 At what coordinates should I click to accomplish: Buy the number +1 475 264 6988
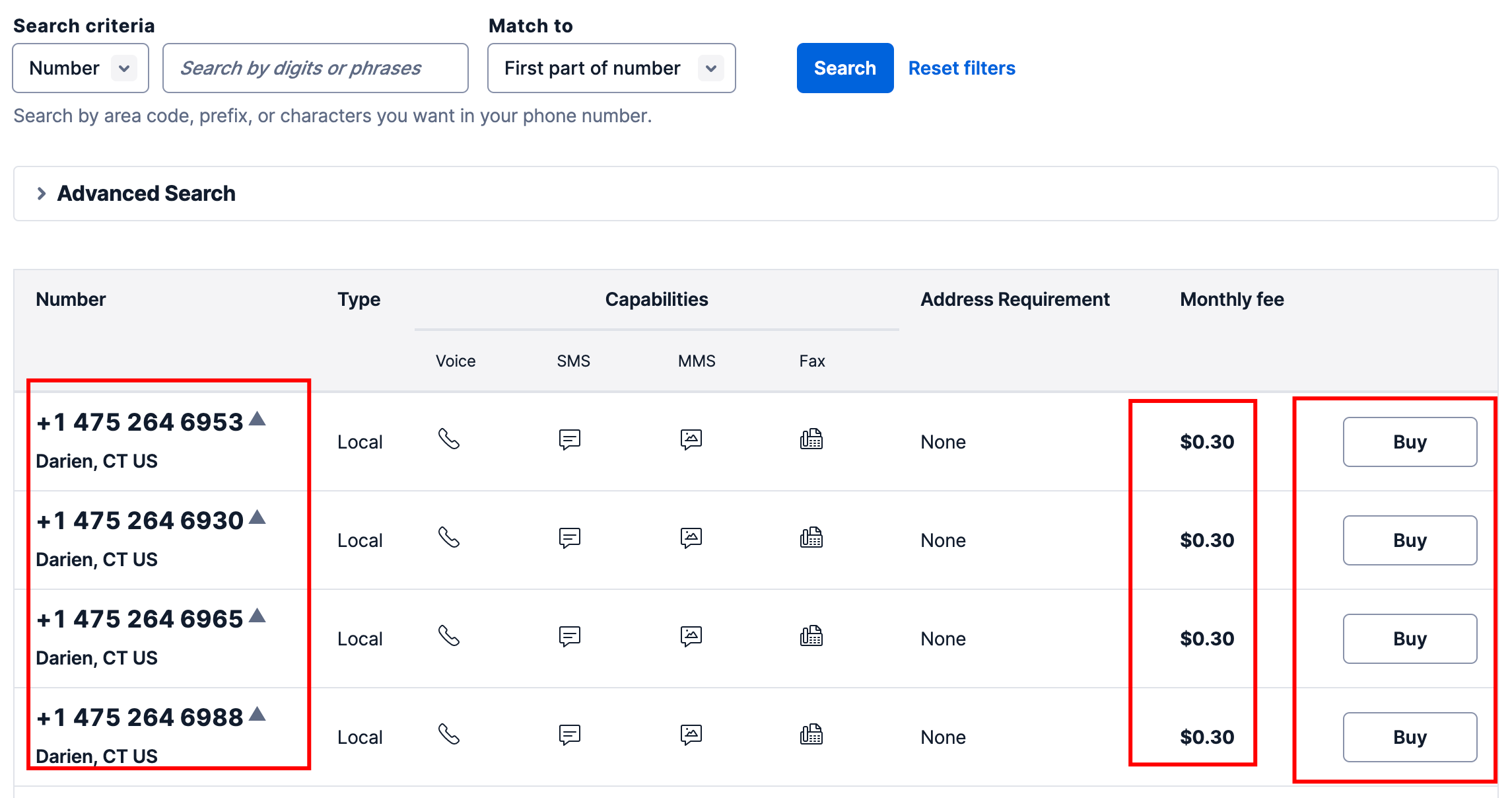(x=1410, y=737)
